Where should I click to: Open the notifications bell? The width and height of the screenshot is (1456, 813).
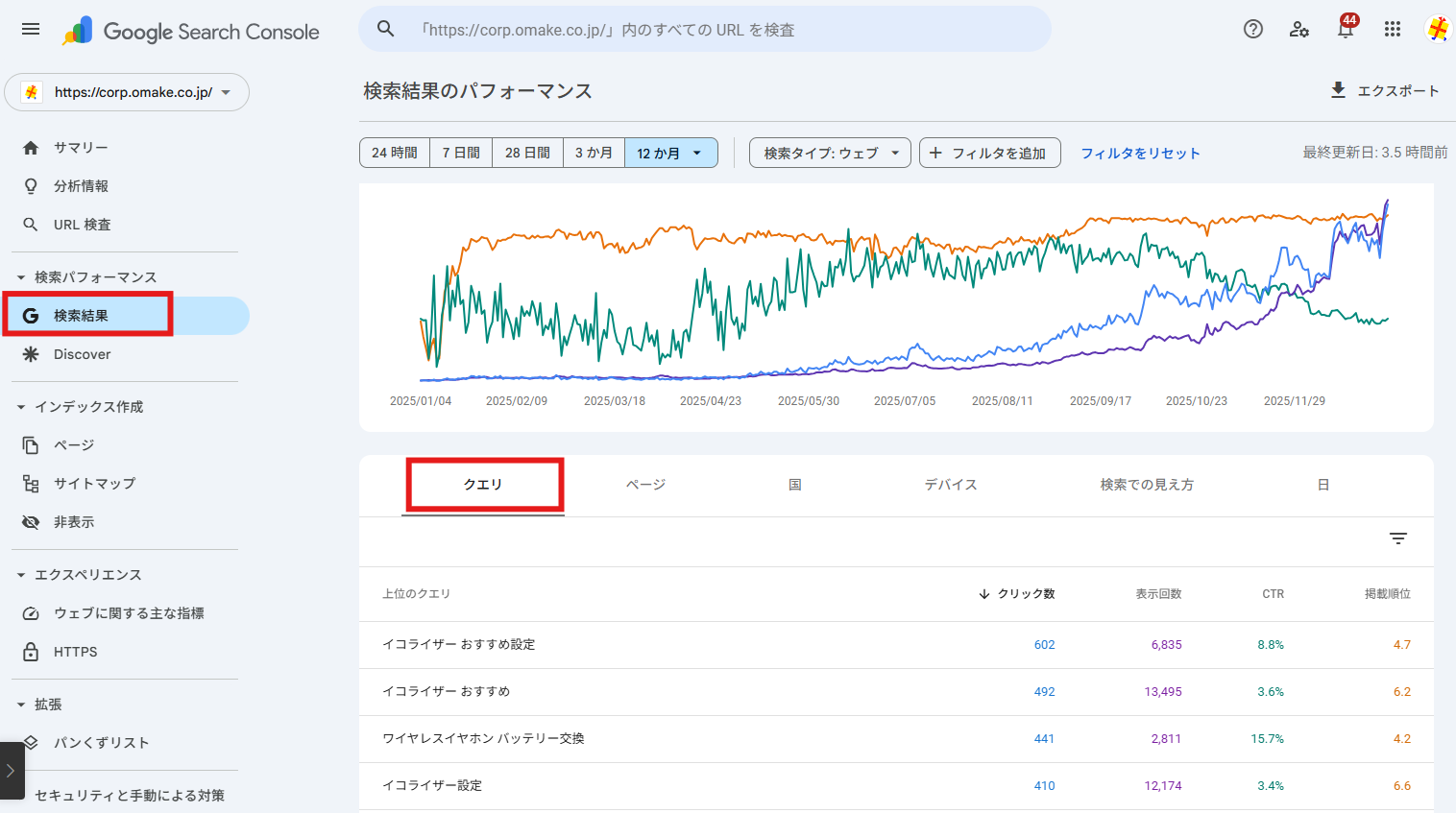click(x=1345, y=30)
